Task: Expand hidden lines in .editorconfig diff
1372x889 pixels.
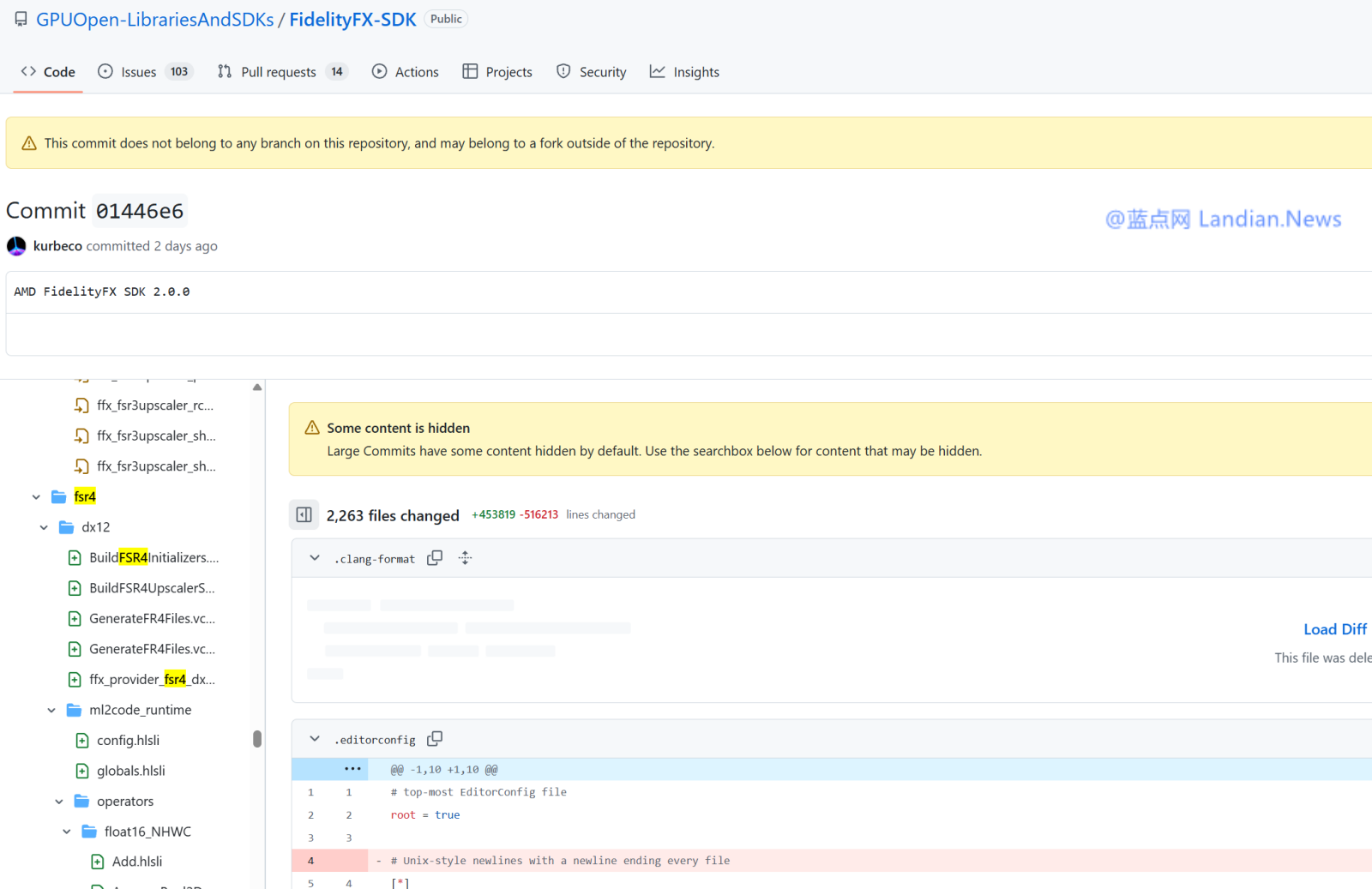Action: (352, 769)
